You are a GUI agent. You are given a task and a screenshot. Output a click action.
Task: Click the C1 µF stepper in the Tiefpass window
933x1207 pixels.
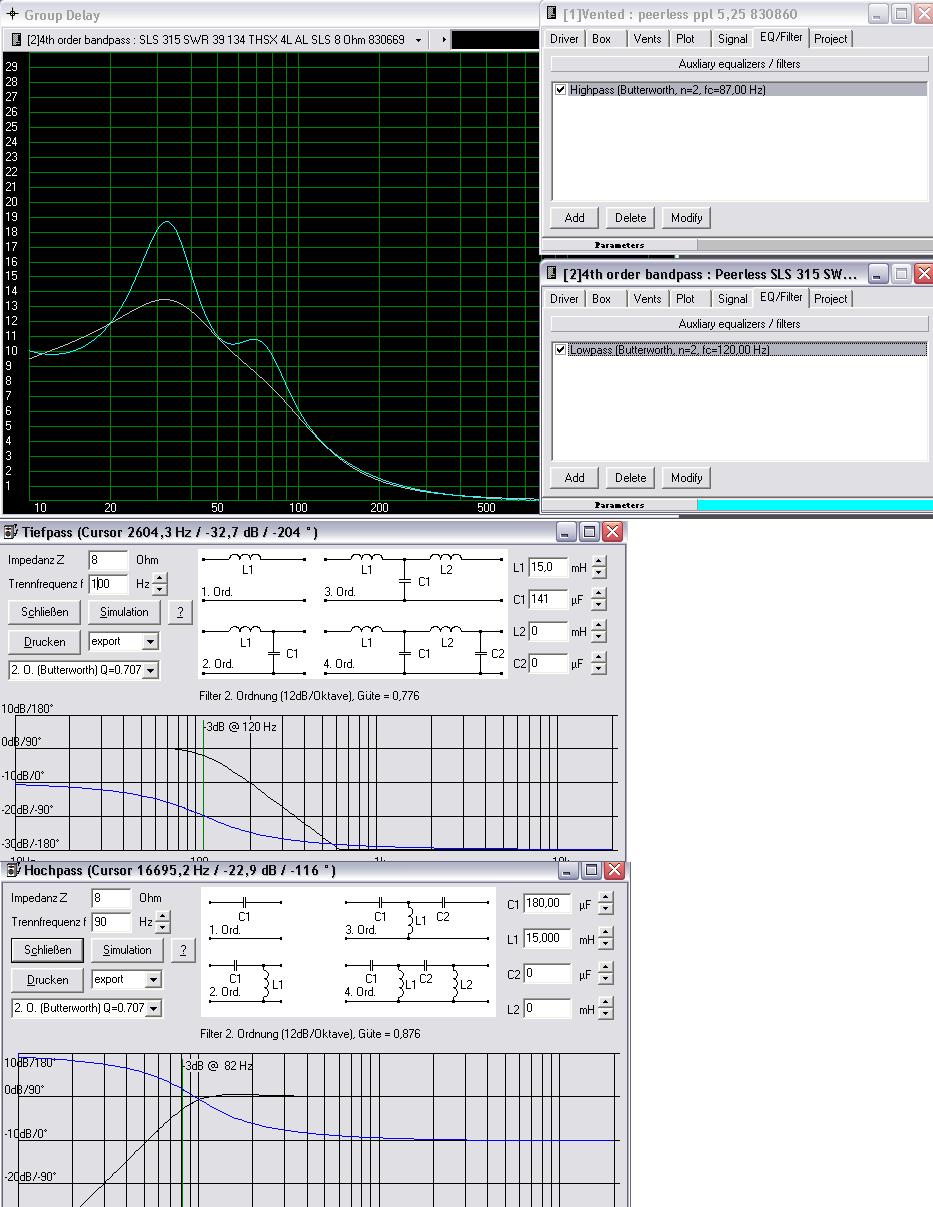tap(599, 599)
